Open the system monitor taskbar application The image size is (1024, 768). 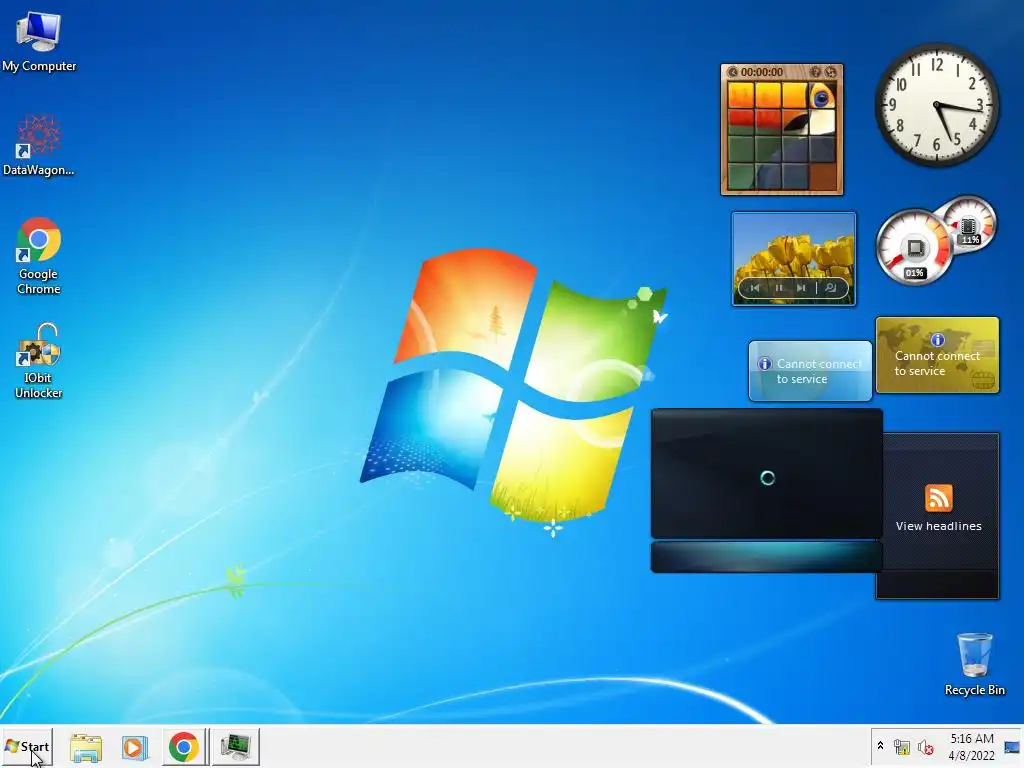click(x=236, y=747)
